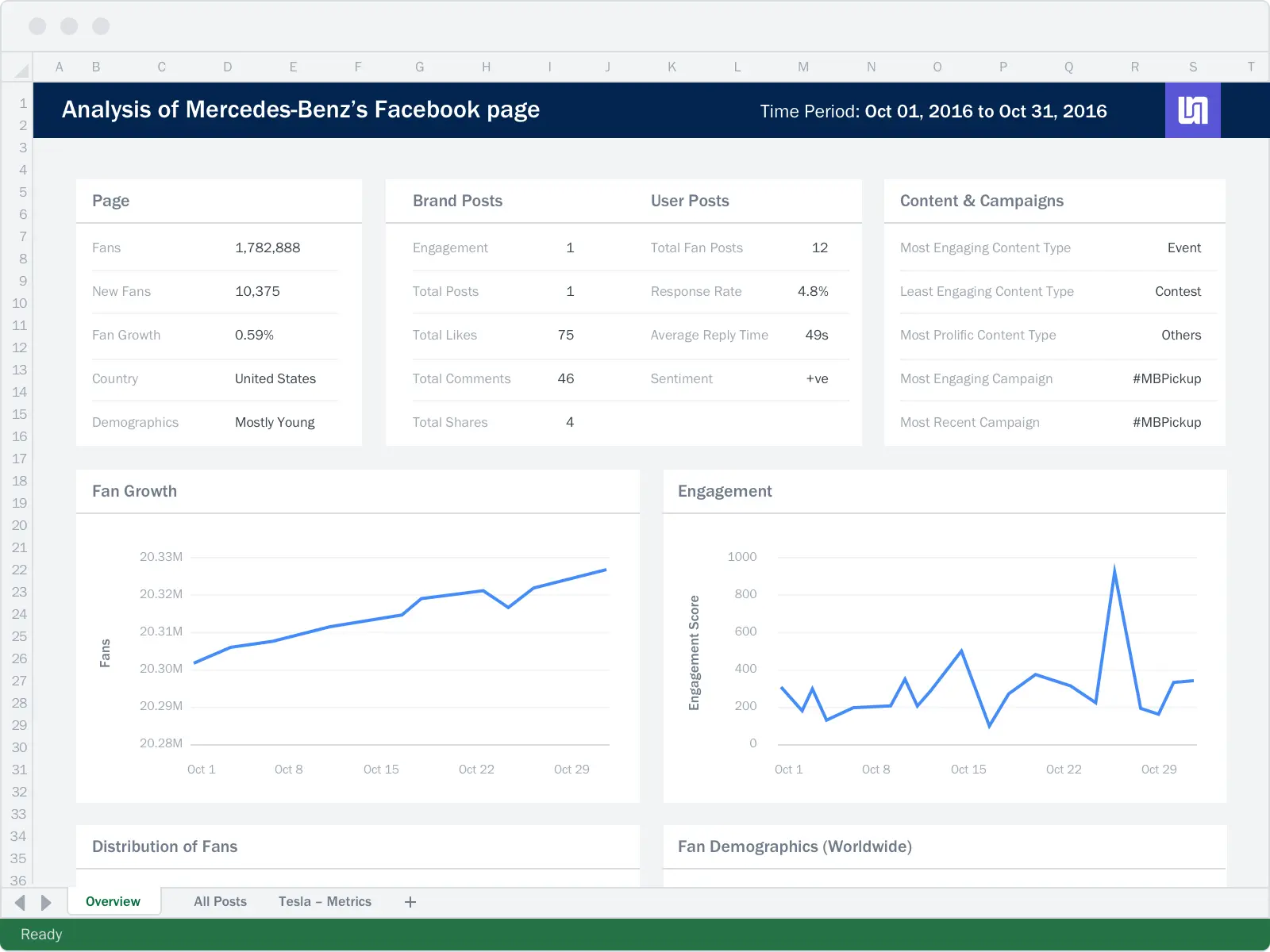Click the Fan Growth chart heading
This screenshot has width=1270, height=952.
(x=134, y=491)
